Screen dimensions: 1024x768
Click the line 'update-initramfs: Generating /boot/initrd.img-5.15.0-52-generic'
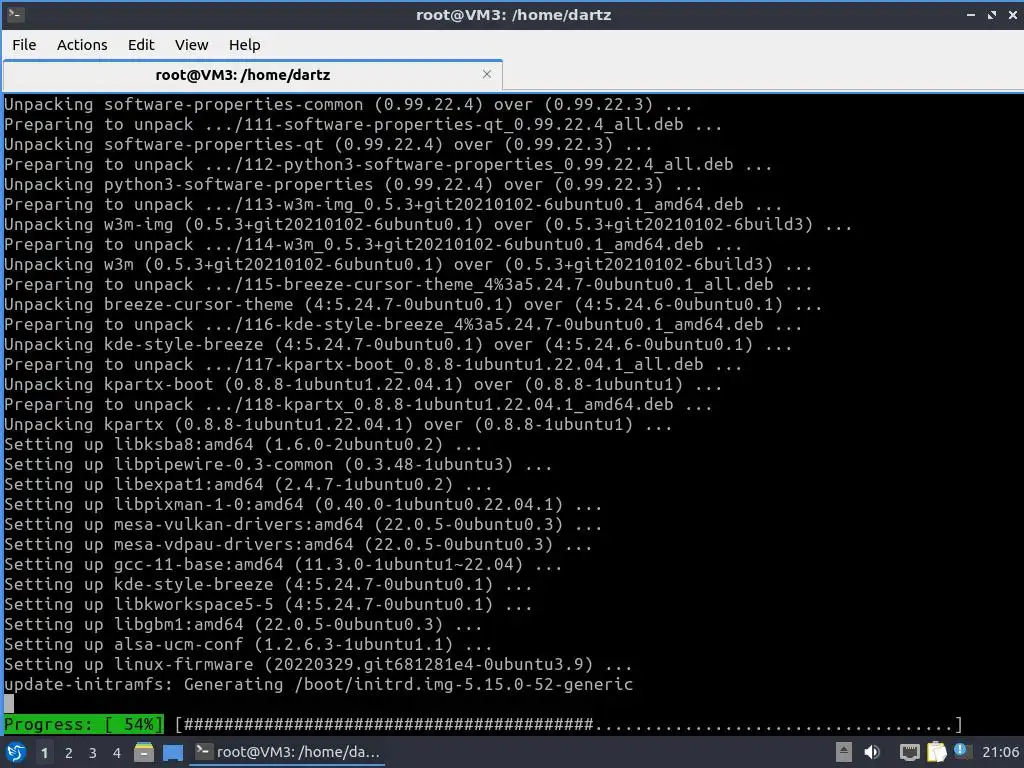[x=319, y=684]
